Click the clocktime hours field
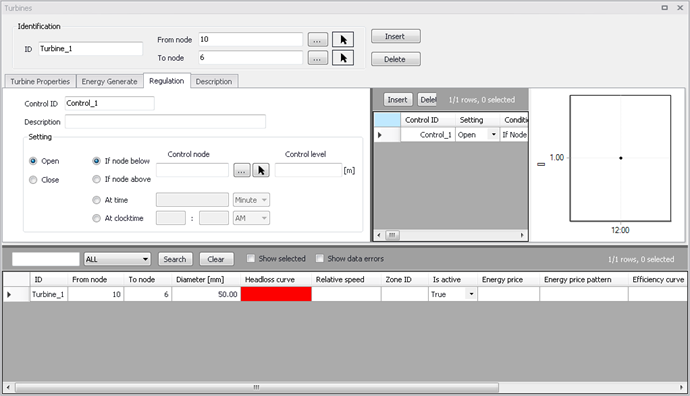690x396 pixels. tap(171, 218)
